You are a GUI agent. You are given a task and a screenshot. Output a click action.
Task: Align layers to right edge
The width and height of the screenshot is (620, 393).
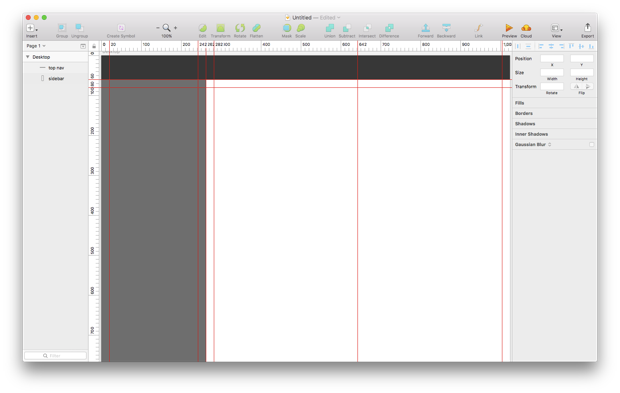coord(561,46)
